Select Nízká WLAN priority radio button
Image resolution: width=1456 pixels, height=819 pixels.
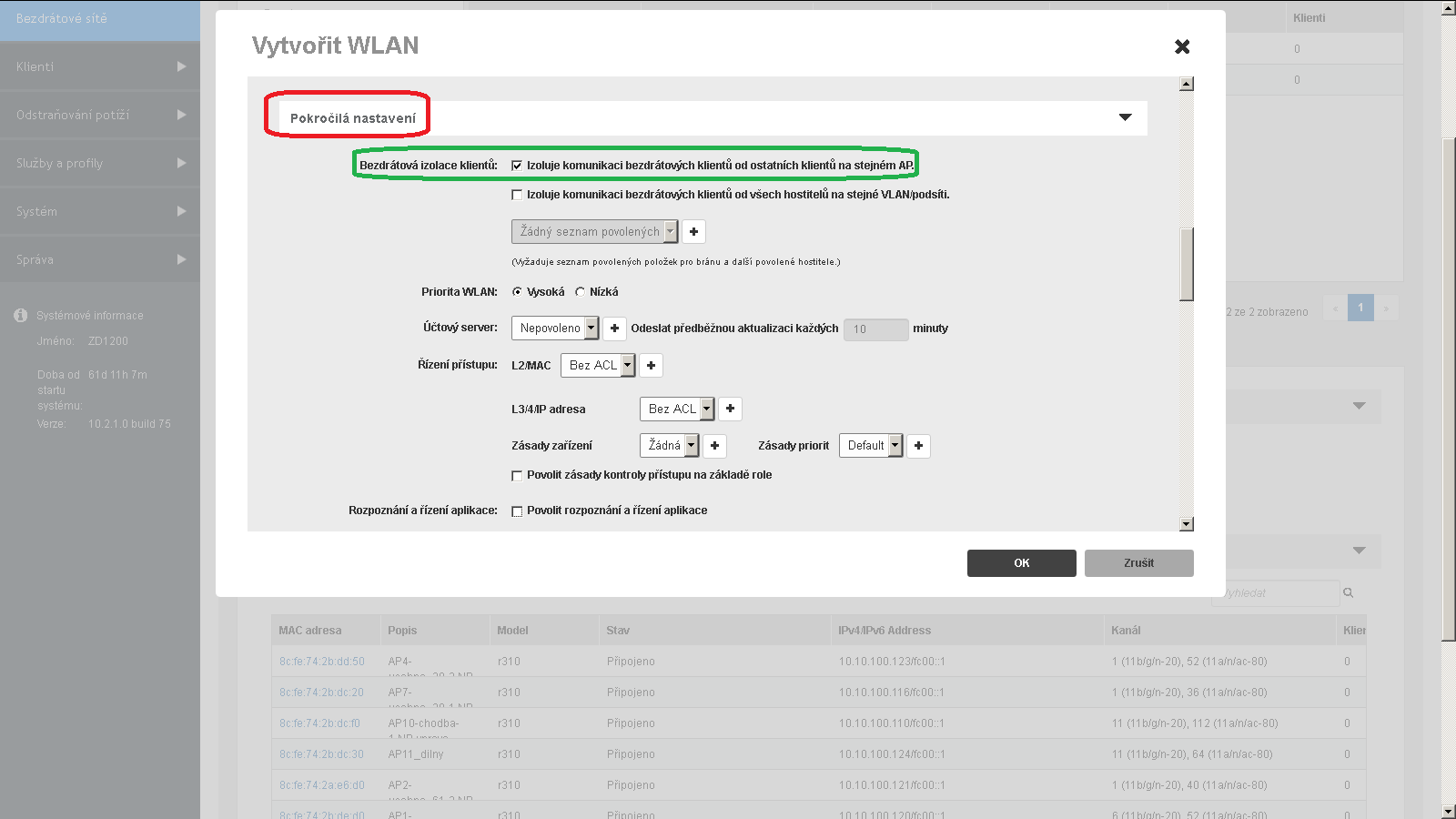[580, 292]
